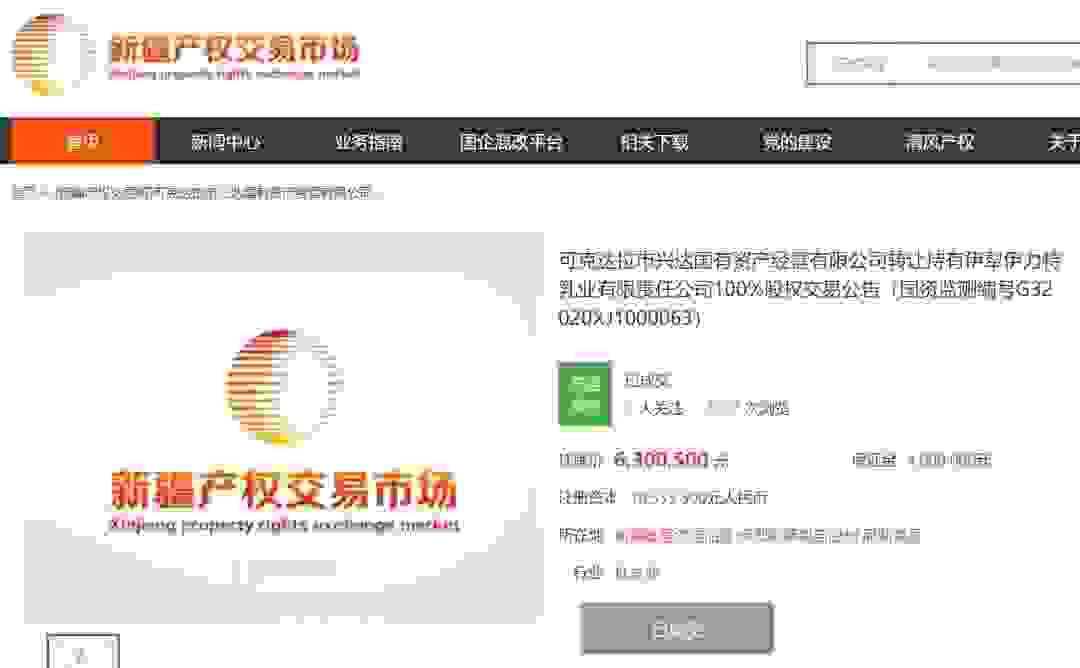Open the 业务指南 menu item
Screen dimensions: 1080x668
click(369, 142)
